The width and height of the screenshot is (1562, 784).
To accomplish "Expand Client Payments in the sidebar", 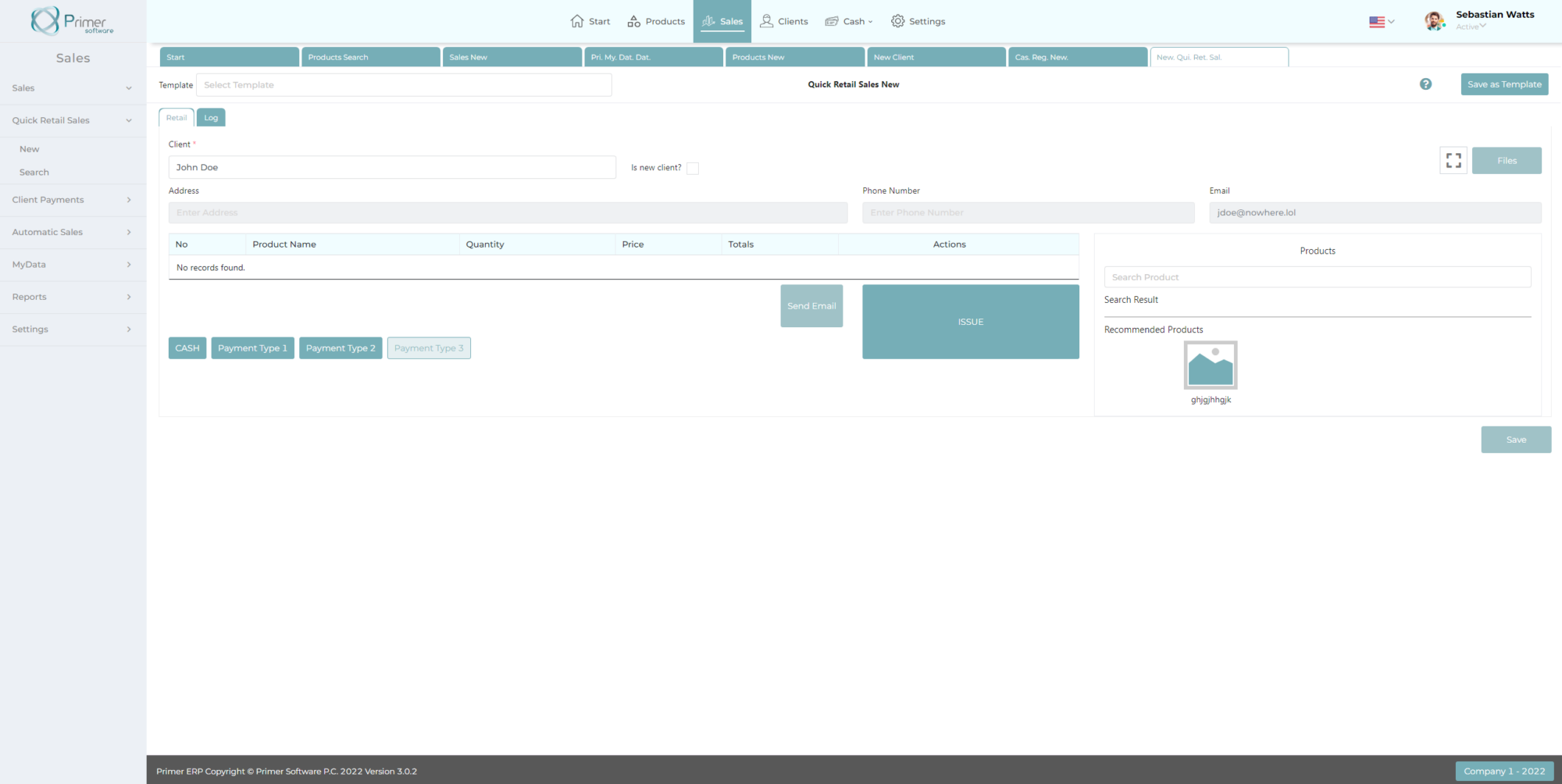I will click(73, 200).
